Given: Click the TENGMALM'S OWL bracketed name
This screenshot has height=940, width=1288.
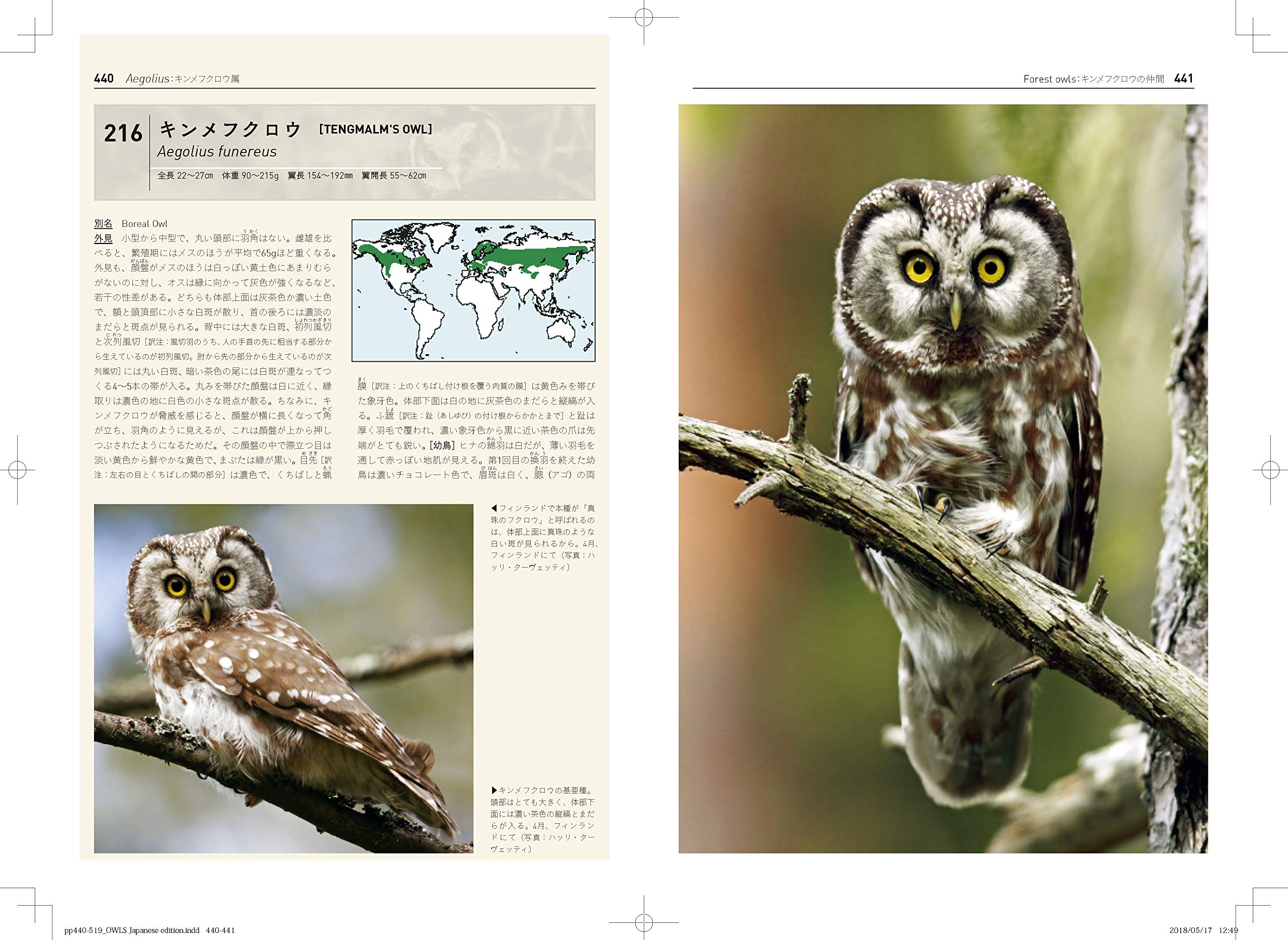Looking at the screenshot, I should (x=375, y=130).
